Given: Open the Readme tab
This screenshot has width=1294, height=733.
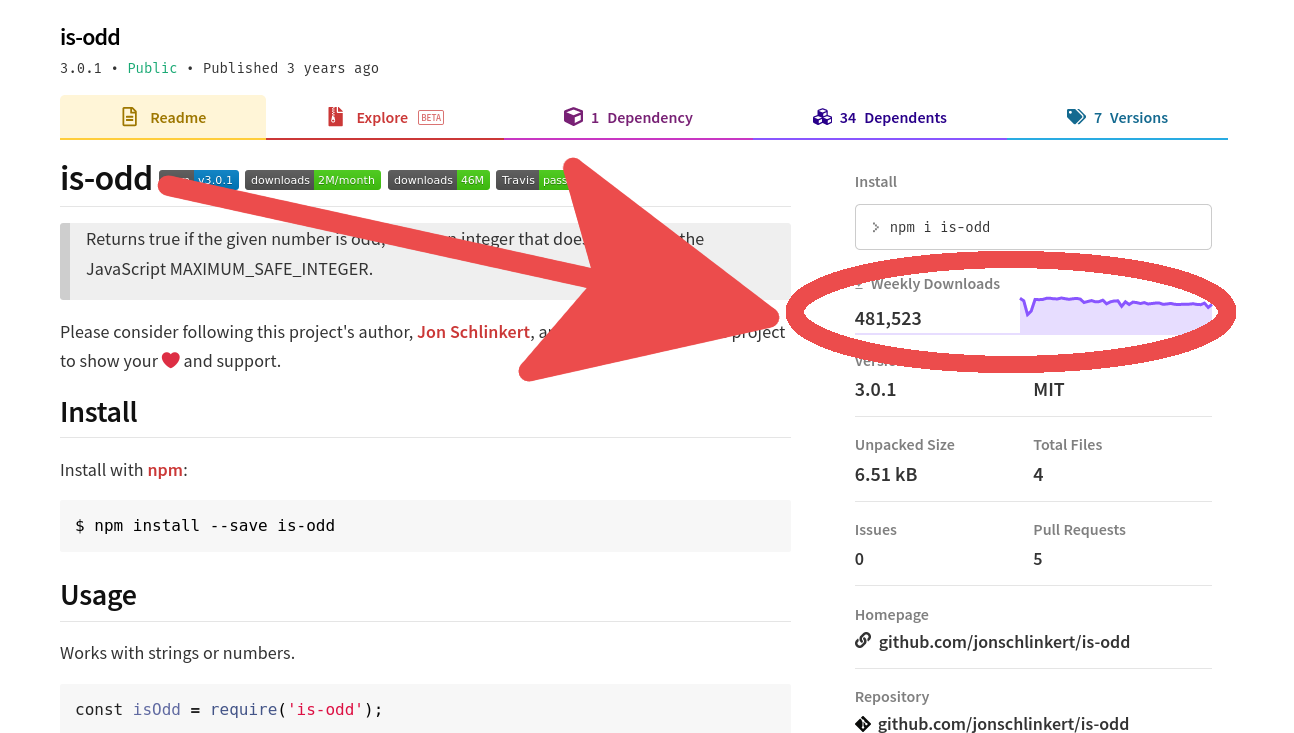Looking at the screenshot, I should 163,117.
